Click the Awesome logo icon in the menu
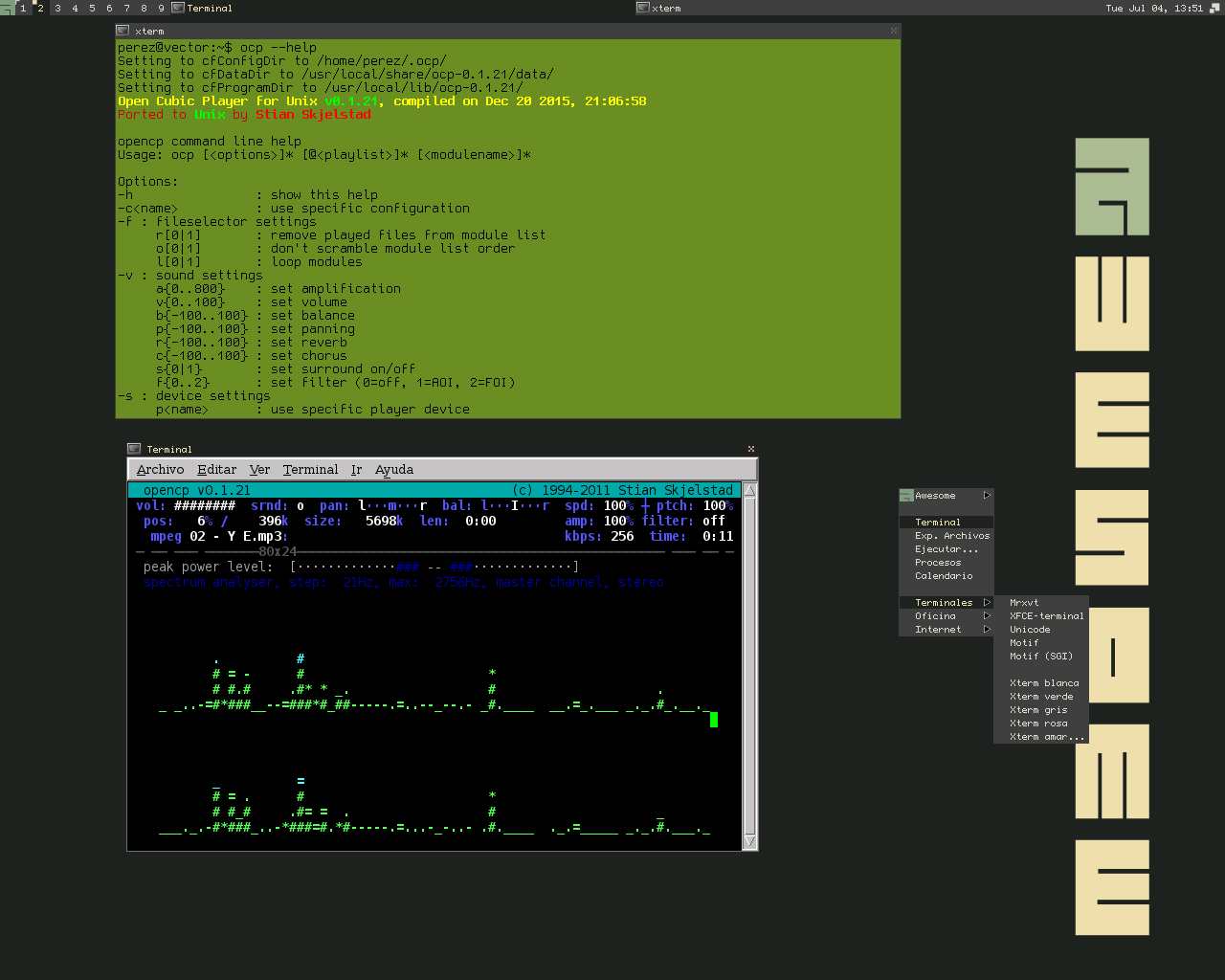 click(x=906, y=496)
